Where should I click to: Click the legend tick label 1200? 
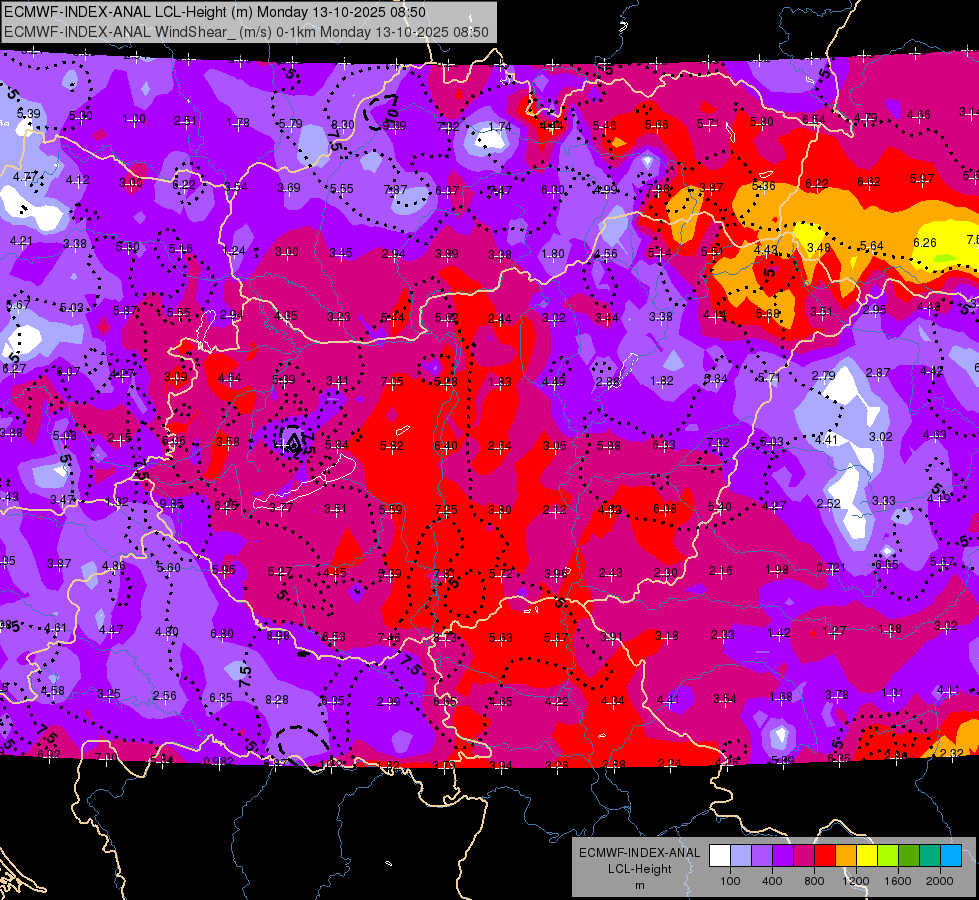856,881
